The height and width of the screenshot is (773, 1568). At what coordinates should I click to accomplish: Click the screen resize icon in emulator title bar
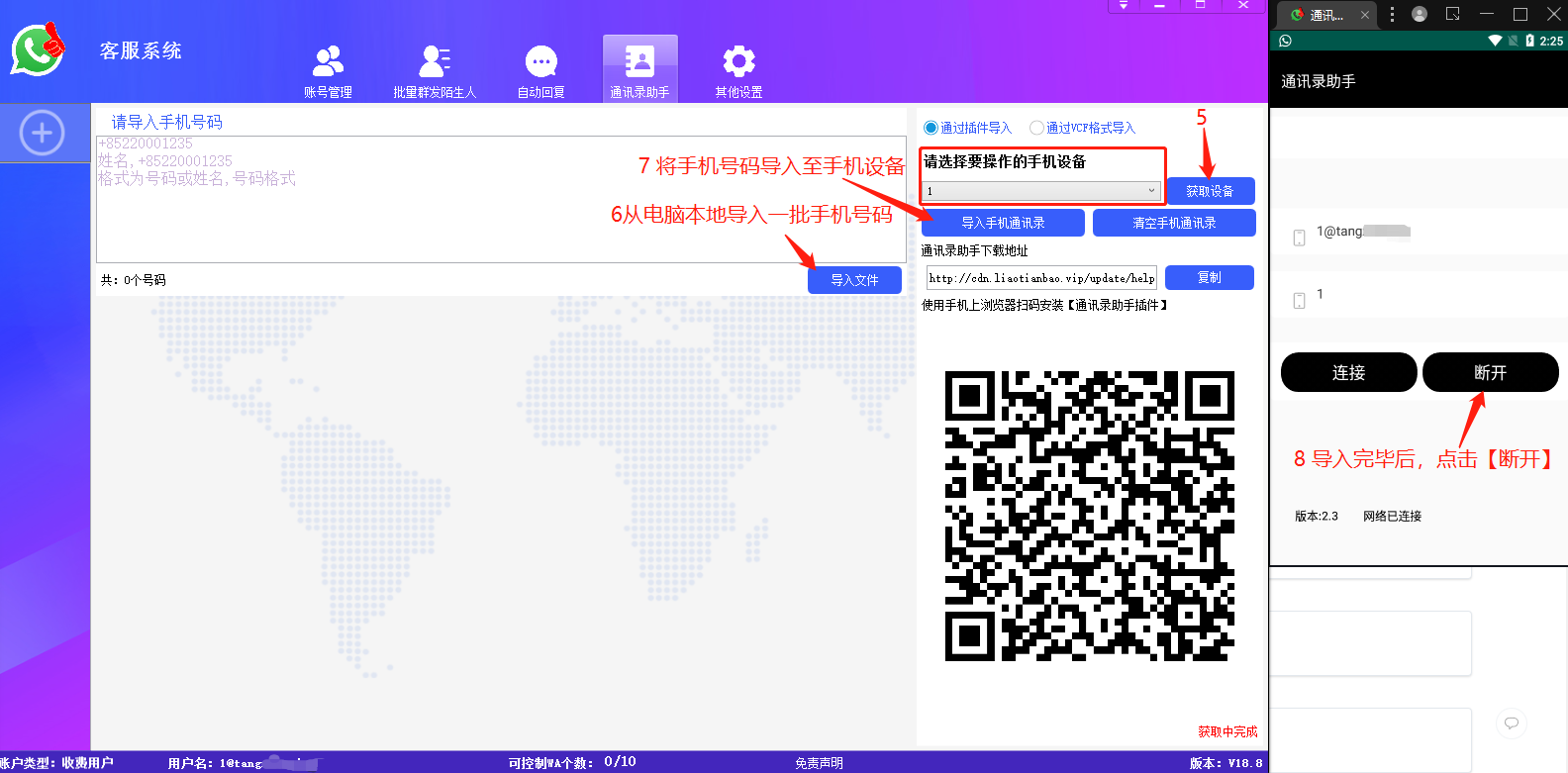(1452, 14)
